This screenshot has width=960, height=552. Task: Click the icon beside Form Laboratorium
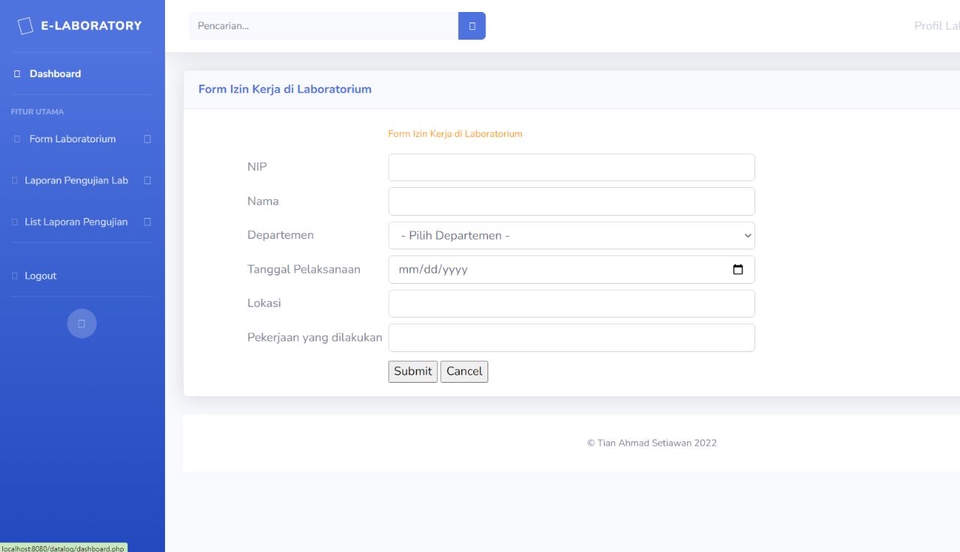pos(17,139)
